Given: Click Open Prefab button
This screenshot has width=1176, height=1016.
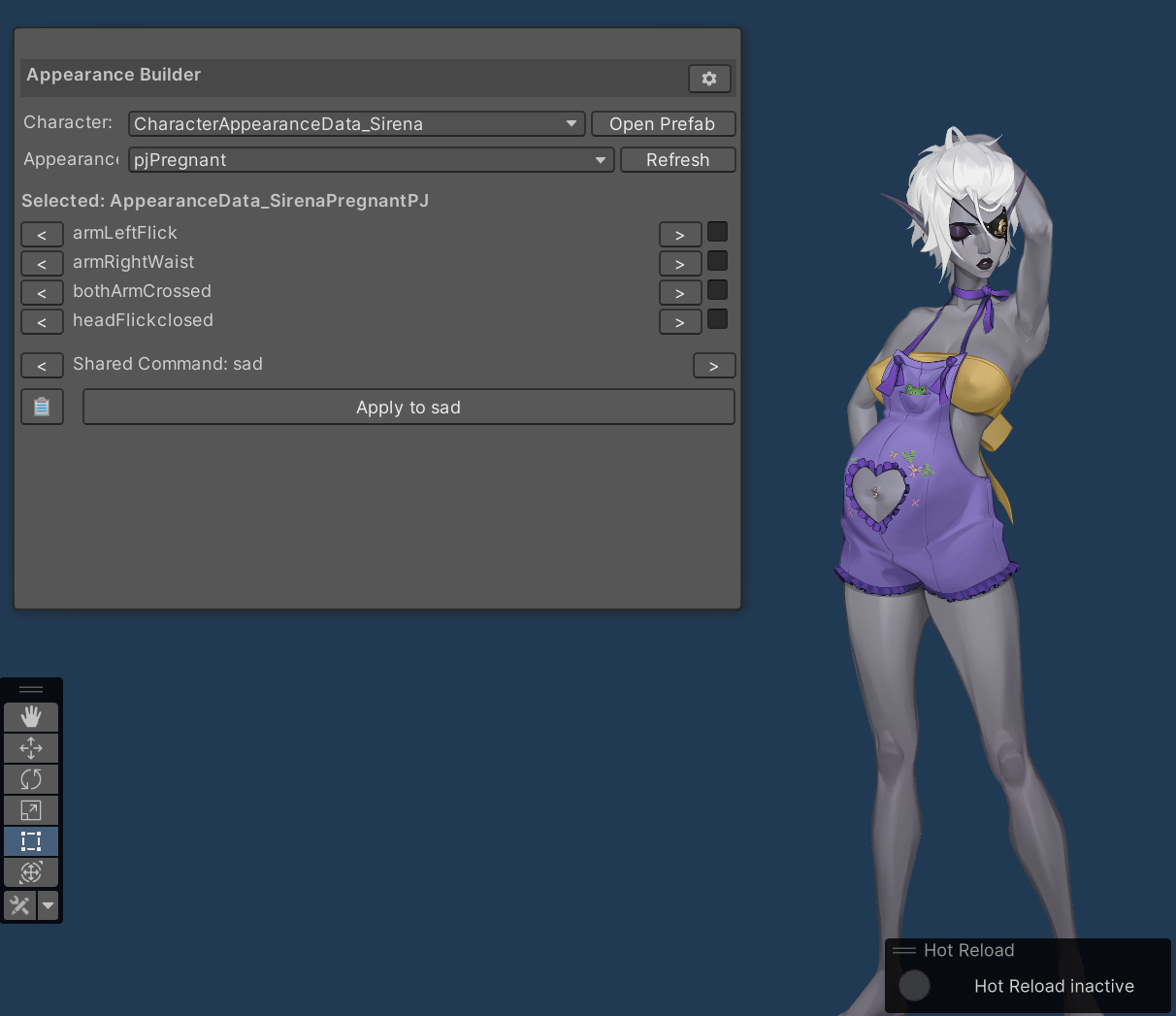Looking at the screenshot, I should (663, 124).
